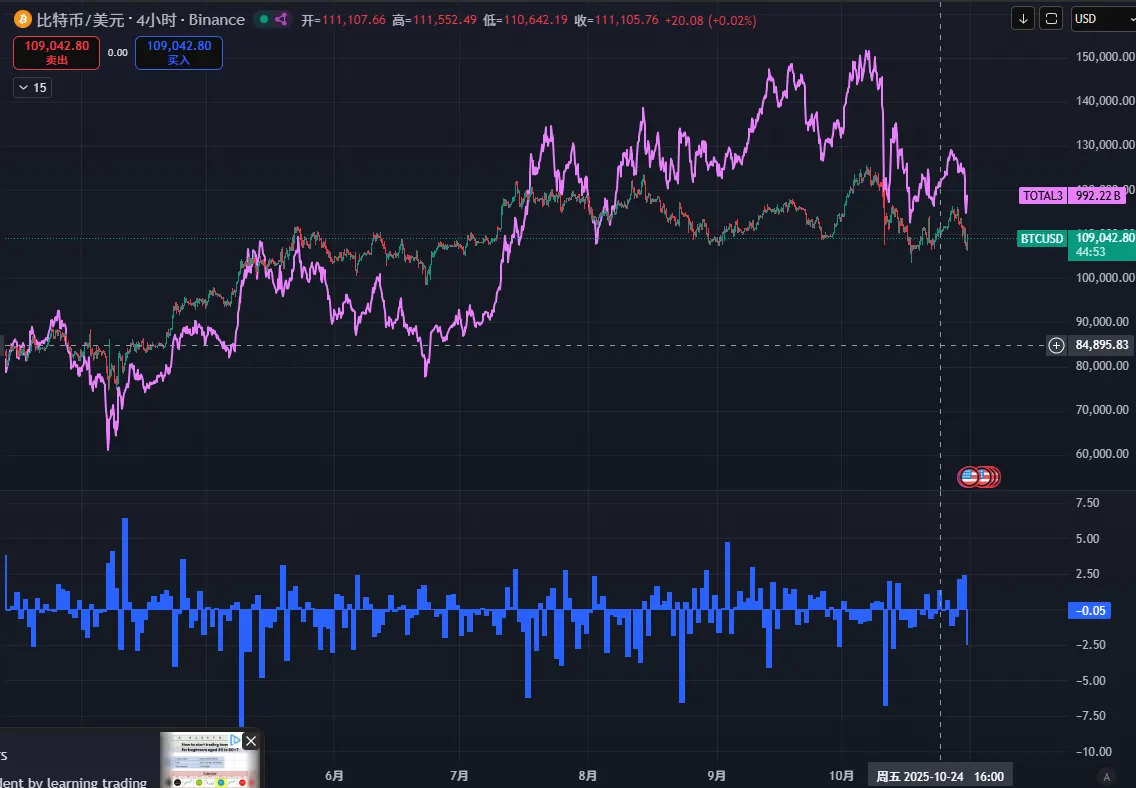Click the US flag economic event icons
This screenshot has height=788, width=1136.
pos(979,477)
